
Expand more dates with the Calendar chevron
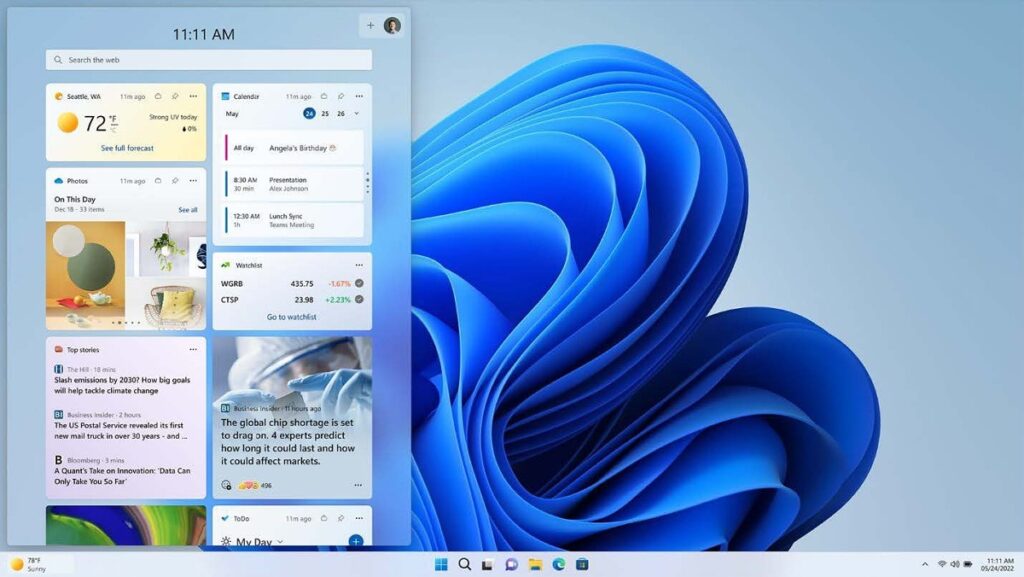pyautogui.click(x=355, y=112)
